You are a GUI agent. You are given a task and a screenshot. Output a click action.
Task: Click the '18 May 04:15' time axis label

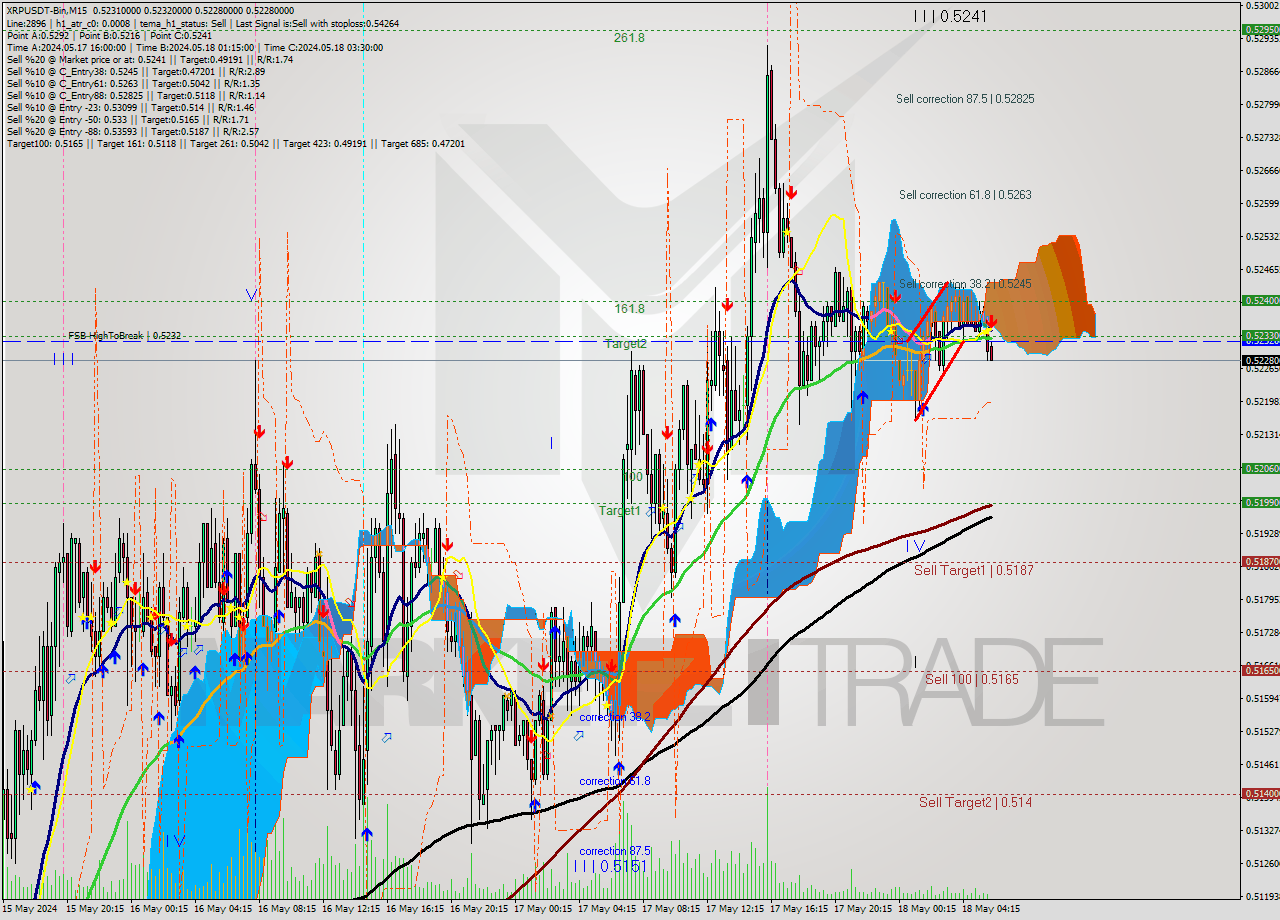pos(992,909)
